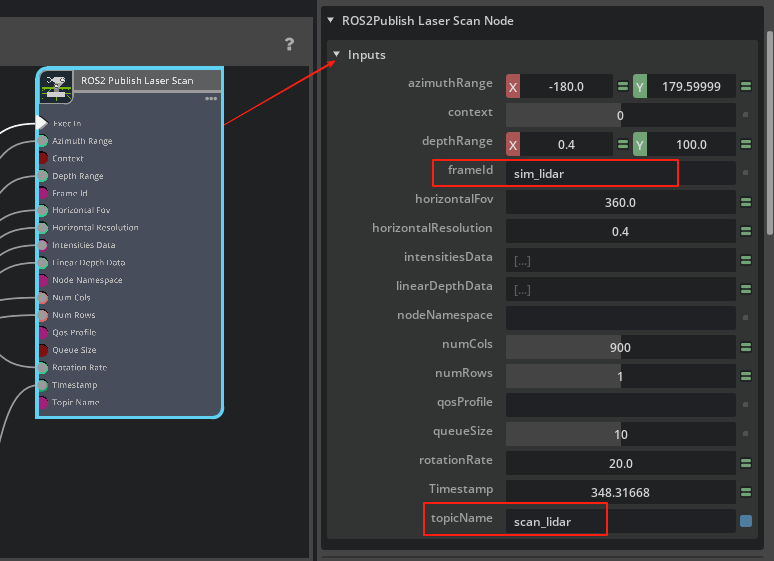
Task: Click the Intensities Data port connector
Action: click(x=43, y=245)
